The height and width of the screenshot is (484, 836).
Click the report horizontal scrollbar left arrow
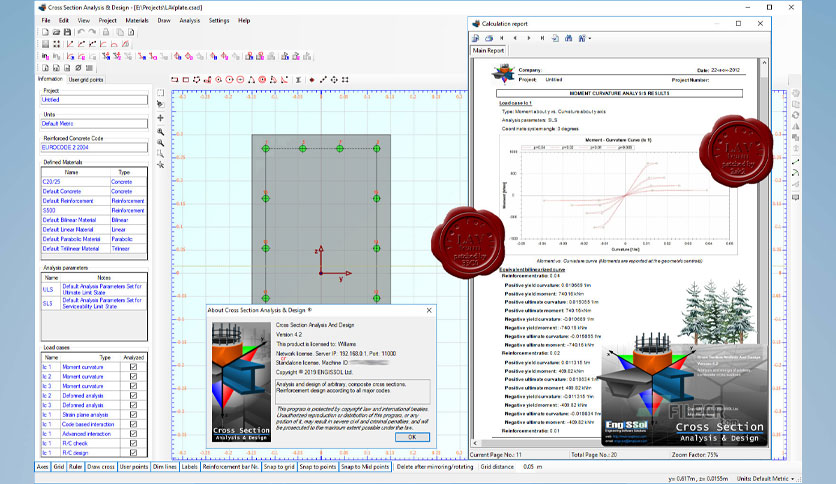[475, 442]
